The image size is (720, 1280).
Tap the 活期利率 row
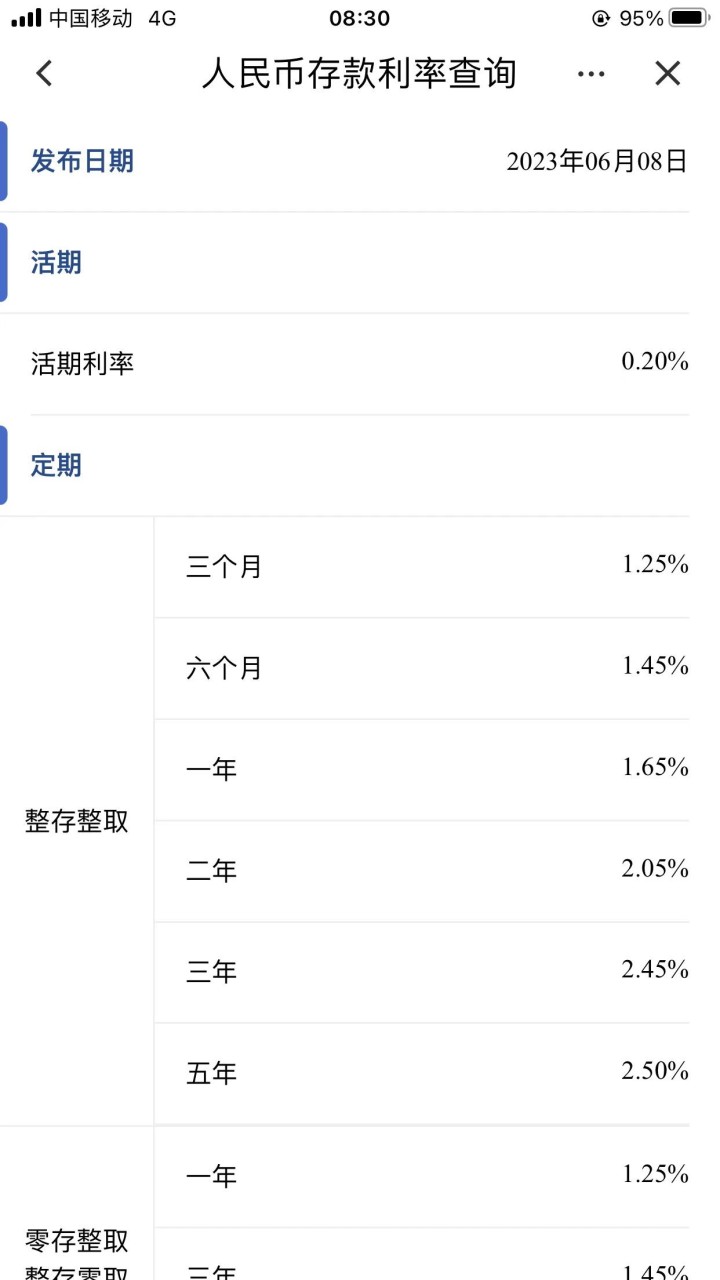[360, 364]
